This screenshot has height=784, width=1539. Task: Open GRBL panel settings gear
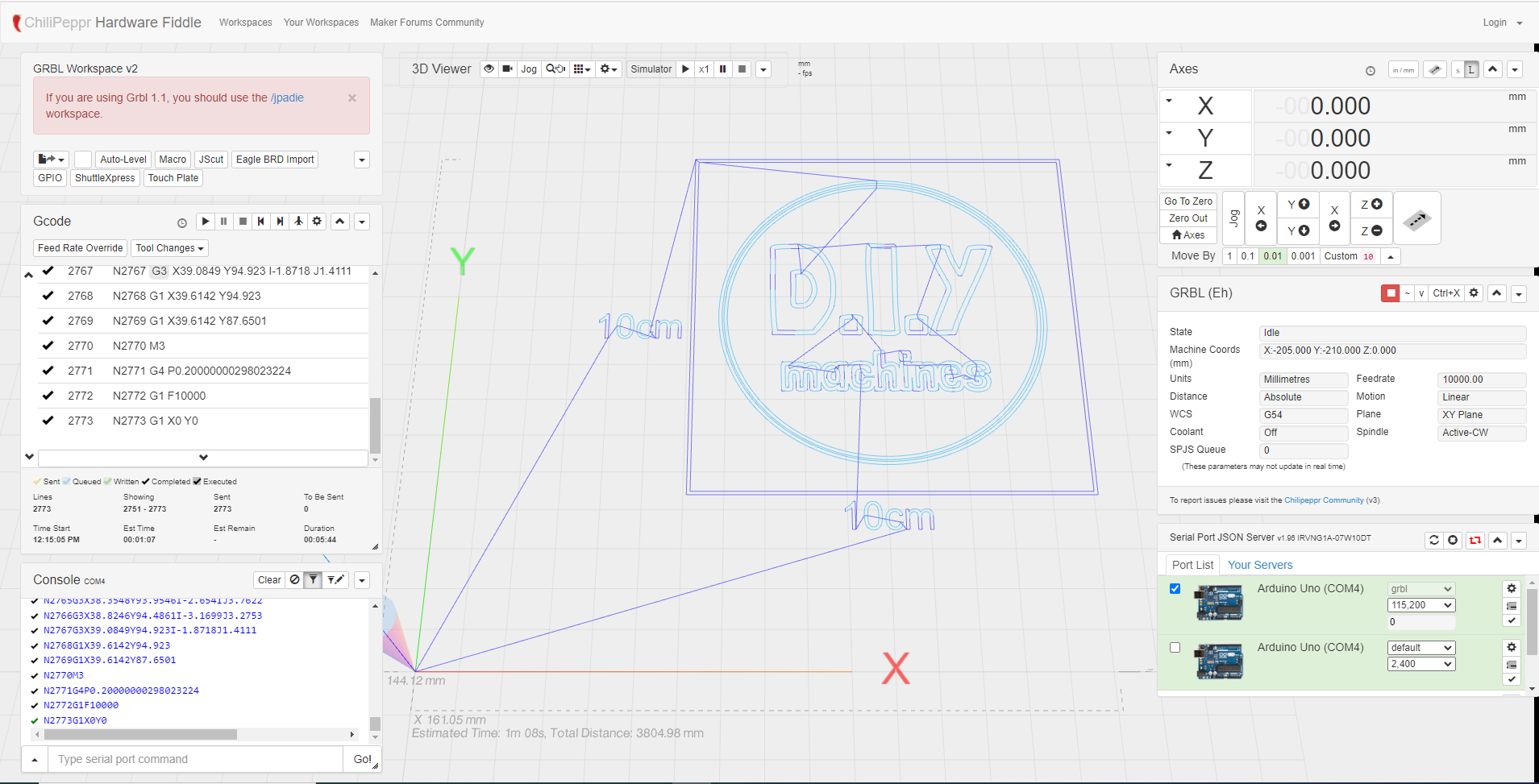1474,293
